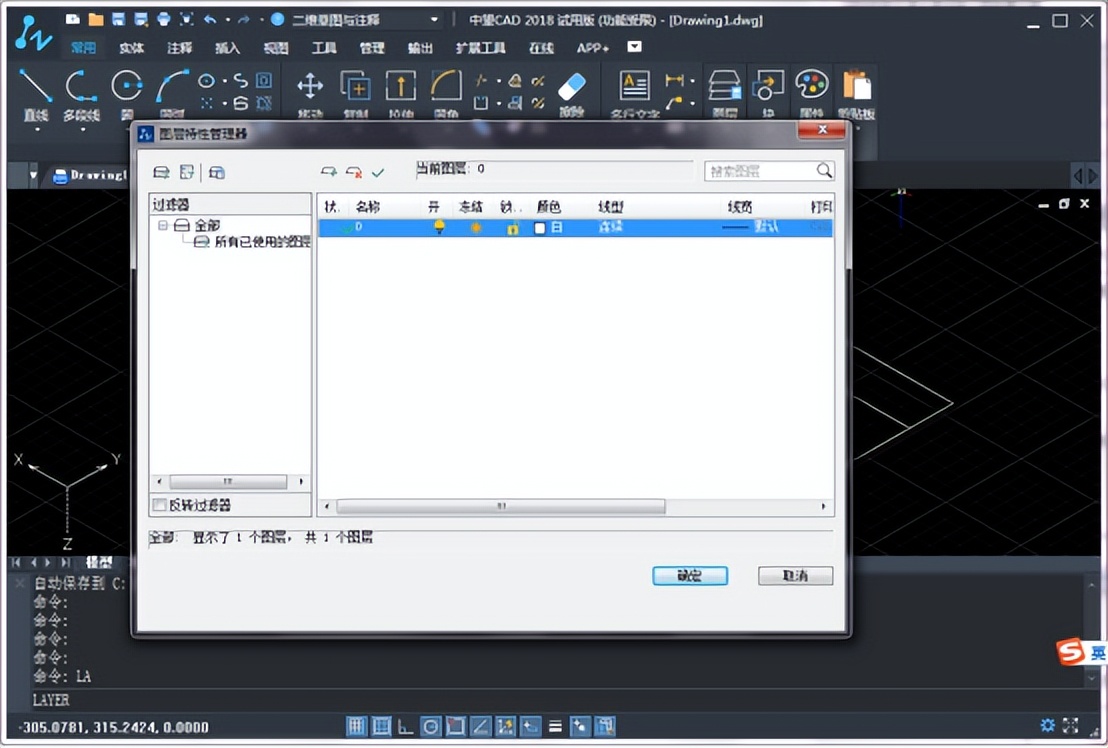Switch to the 插入 (Insert) ribbon tab
The height and width of the screenshot is (748, 1108).
point(228,47)
